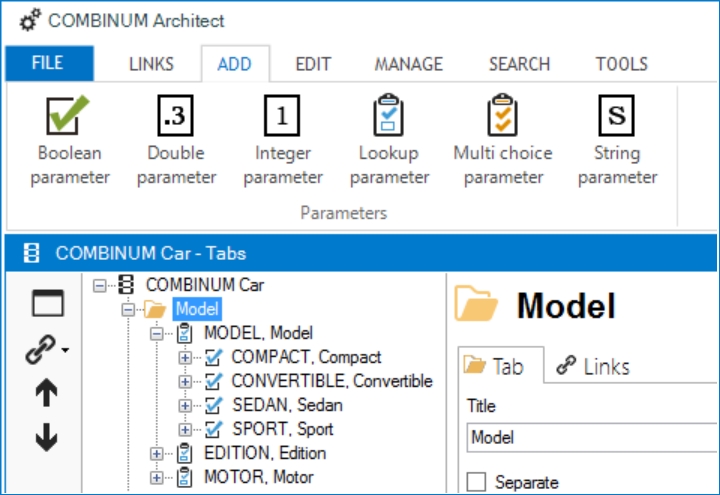This screenshot has width=720, height=495.
Task: Expand the SPORT, Sport node
Action: click(185, 429)
